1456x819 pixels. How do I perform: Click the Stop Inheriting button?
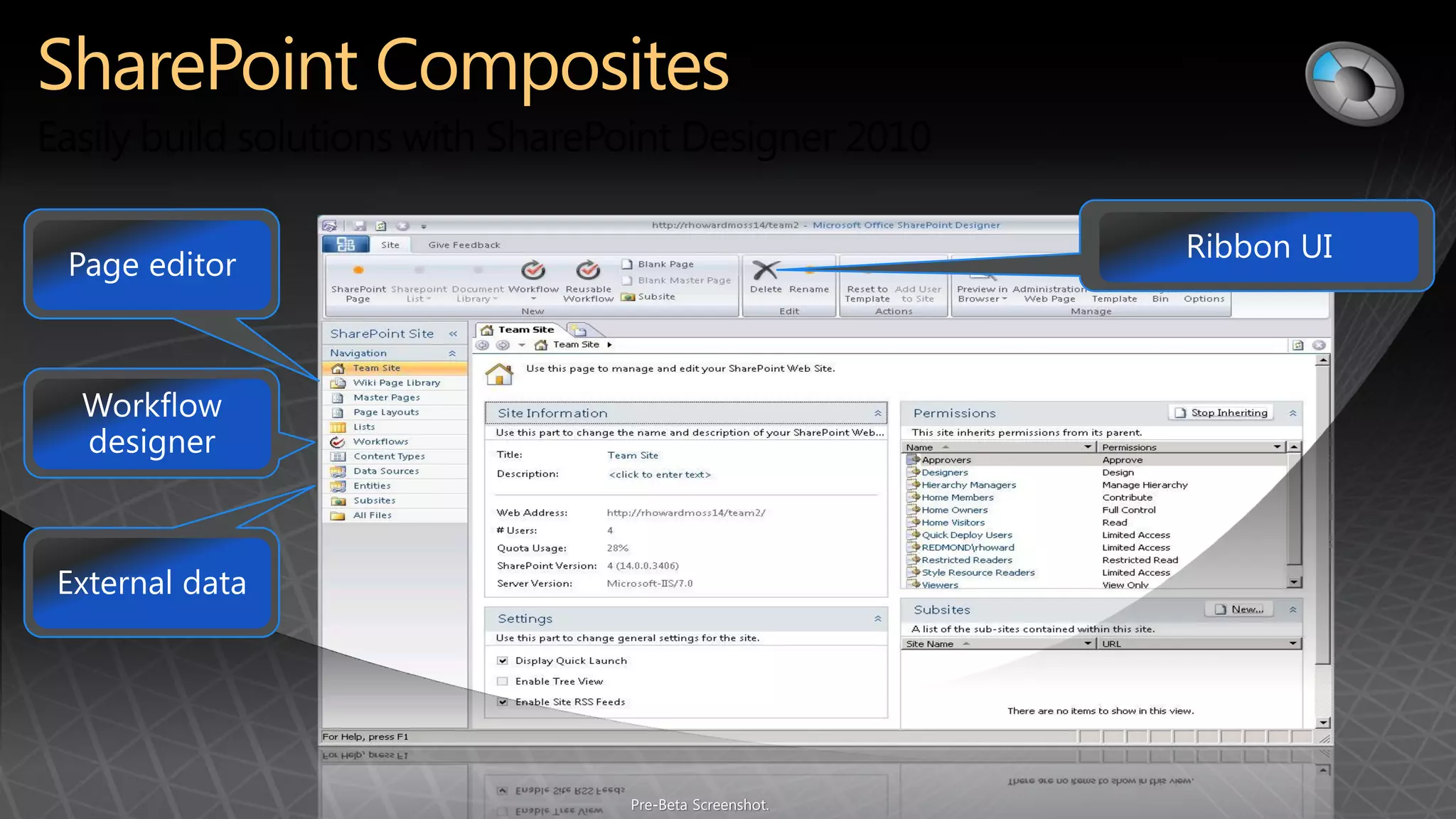coord(1222,413)
